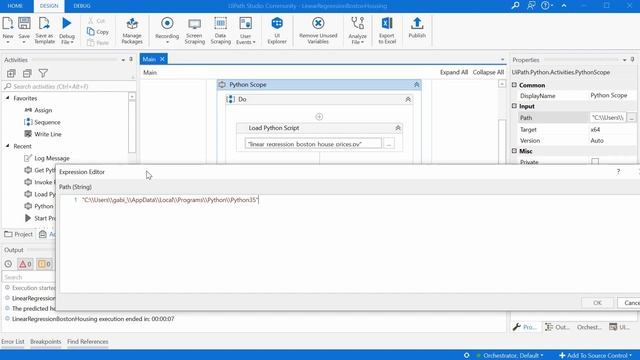Open UI Explorer

click(x=277, y=30)
